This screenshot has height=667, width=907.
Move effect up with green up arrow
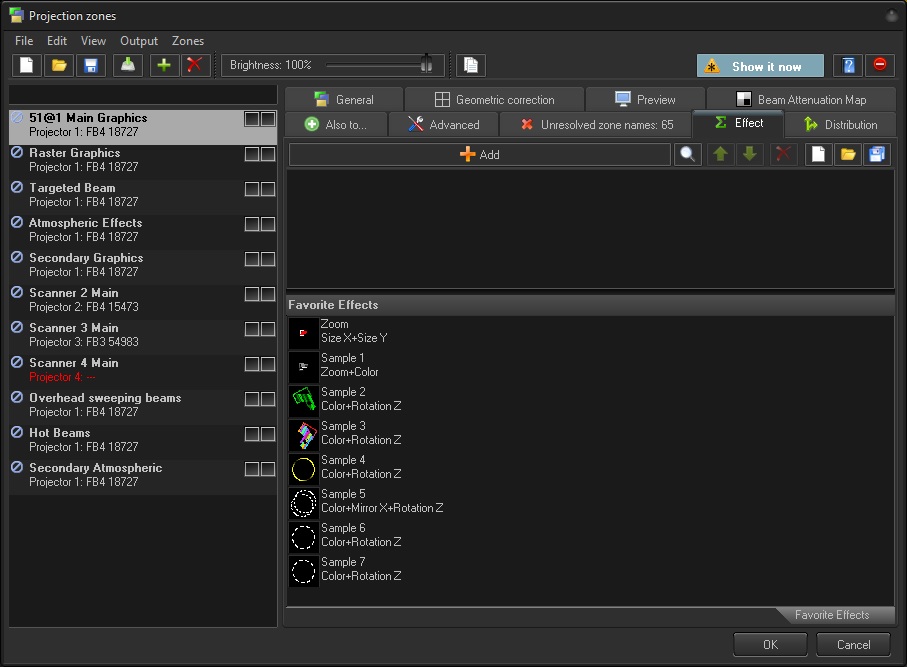click(x=720, y=155)
